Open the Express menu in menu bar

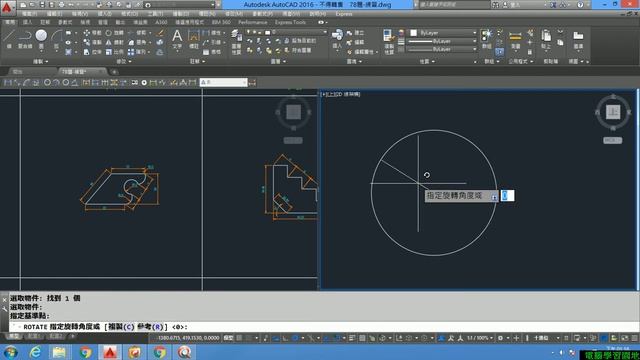click(x=344, y=14)
